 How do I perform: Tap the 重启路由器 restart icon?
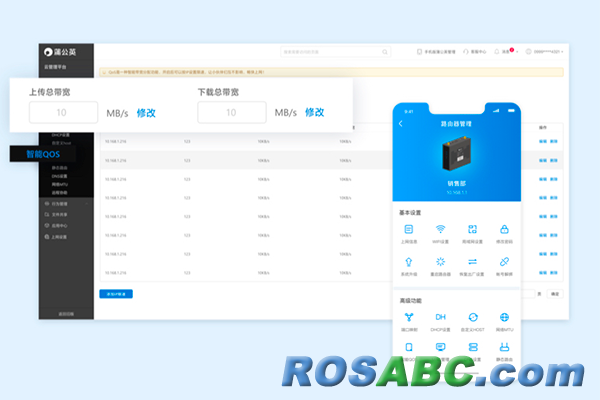point(440,262)
